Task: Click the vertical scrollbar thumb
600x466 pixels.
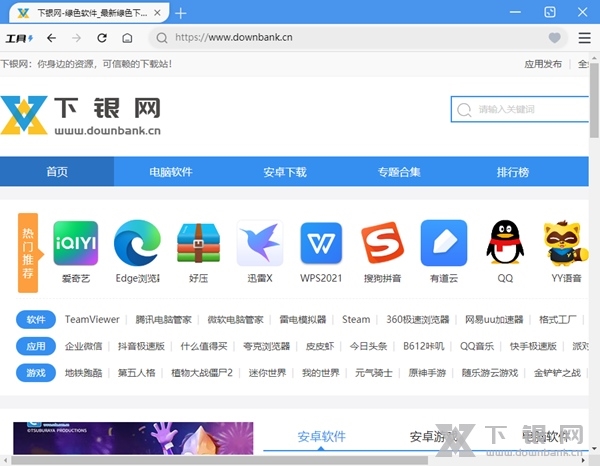Action: [594, 99]
